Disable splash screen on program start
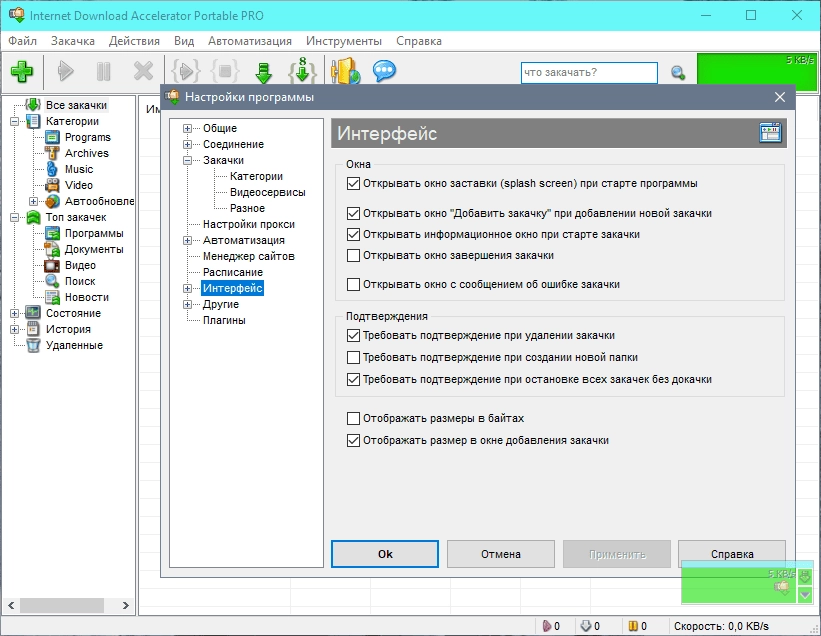Image resolution: width=821 pixels, height=636 pixels. 353,184
